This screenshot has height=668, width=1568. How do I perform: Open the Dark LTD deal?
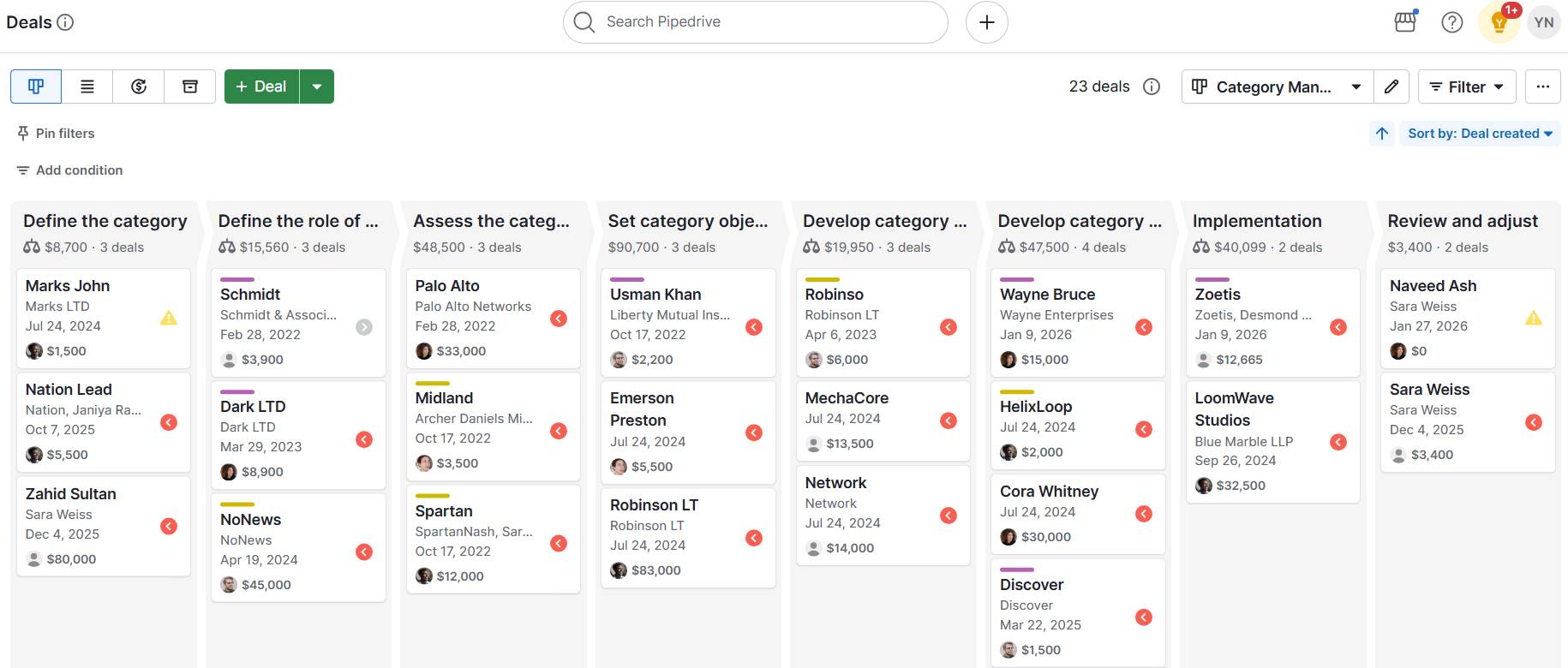[298, 435]
